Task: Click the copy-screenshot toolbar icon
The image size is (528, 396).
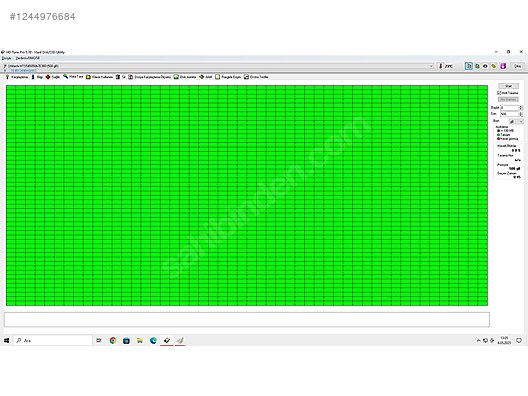Action: coord(477,66)
